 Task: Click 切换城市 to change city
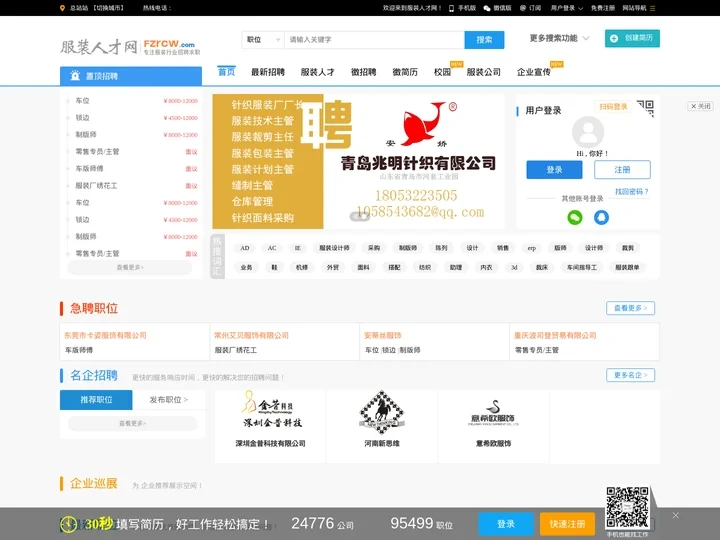tap(108, 8)
